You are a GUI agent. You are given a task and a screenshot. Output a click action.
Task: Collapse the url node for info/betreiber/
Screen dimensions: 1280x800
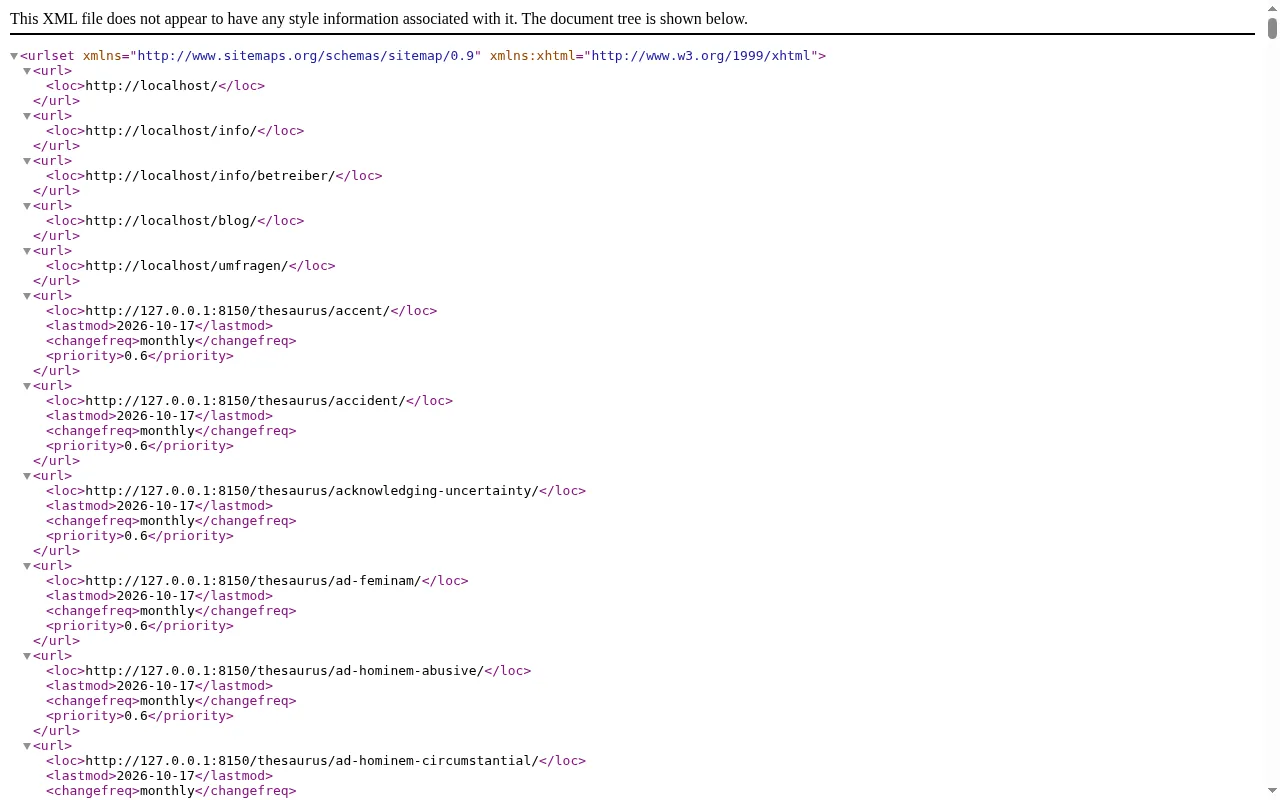pos(27,161)
